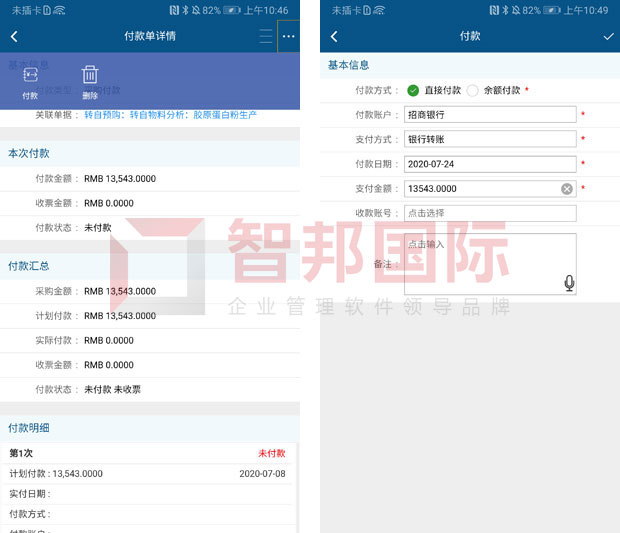
Task: Select the 直接付款 radio option
Action: click(x=413, y=90)
